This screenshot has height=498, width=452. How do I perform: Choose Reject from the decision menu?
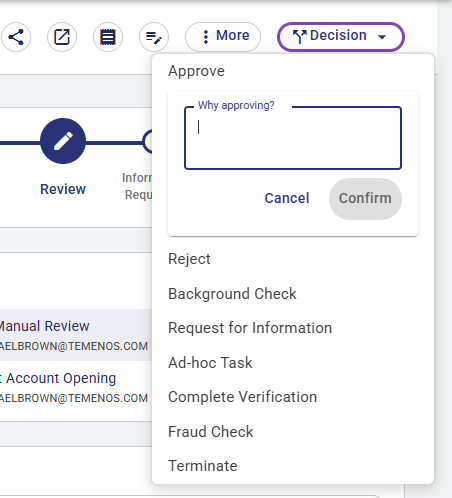[293, 259]
